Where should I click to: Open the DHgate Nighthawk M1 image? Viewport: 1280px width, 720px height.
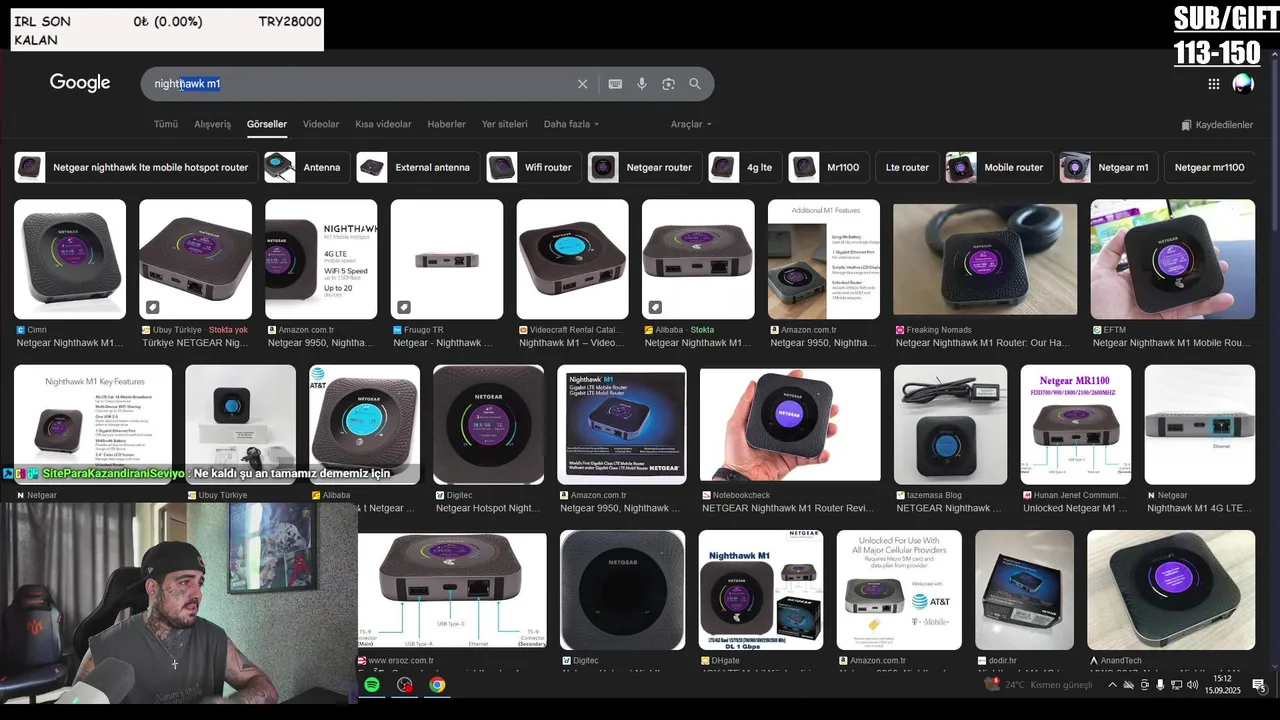pyautogui.click(x=760, y=590)
